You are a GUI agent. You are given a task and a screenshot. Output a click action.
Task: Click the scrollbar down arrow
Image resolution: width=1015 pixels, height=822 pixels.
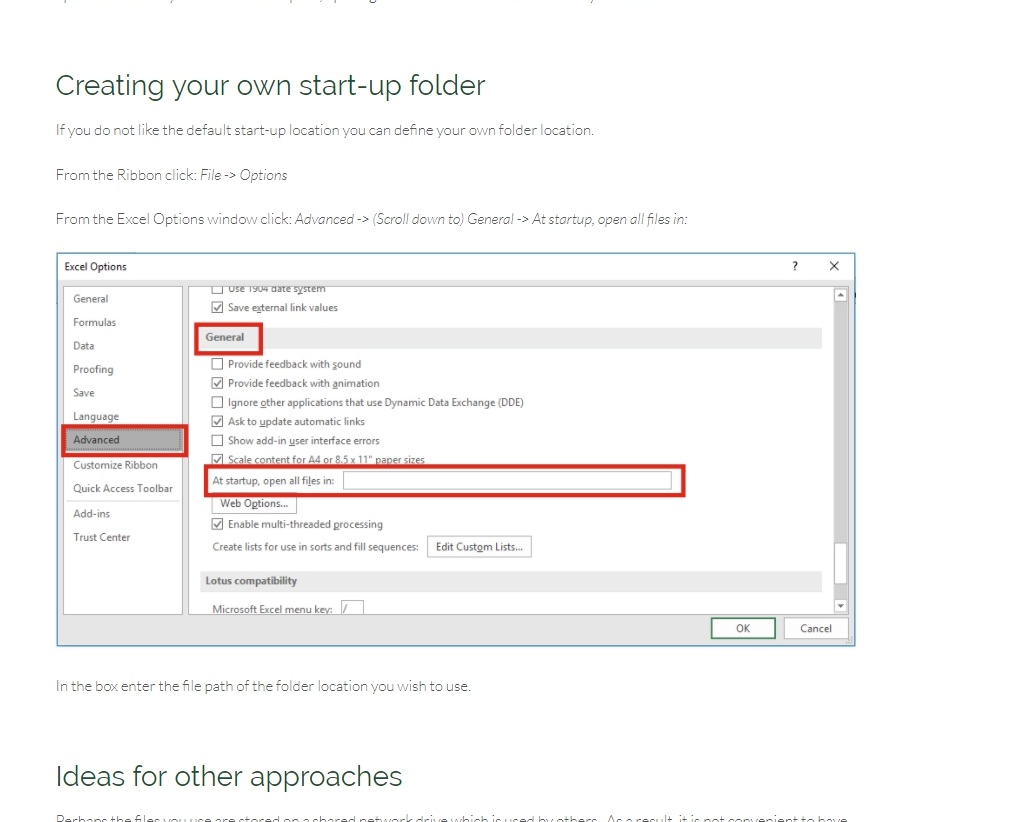point(840,606)
